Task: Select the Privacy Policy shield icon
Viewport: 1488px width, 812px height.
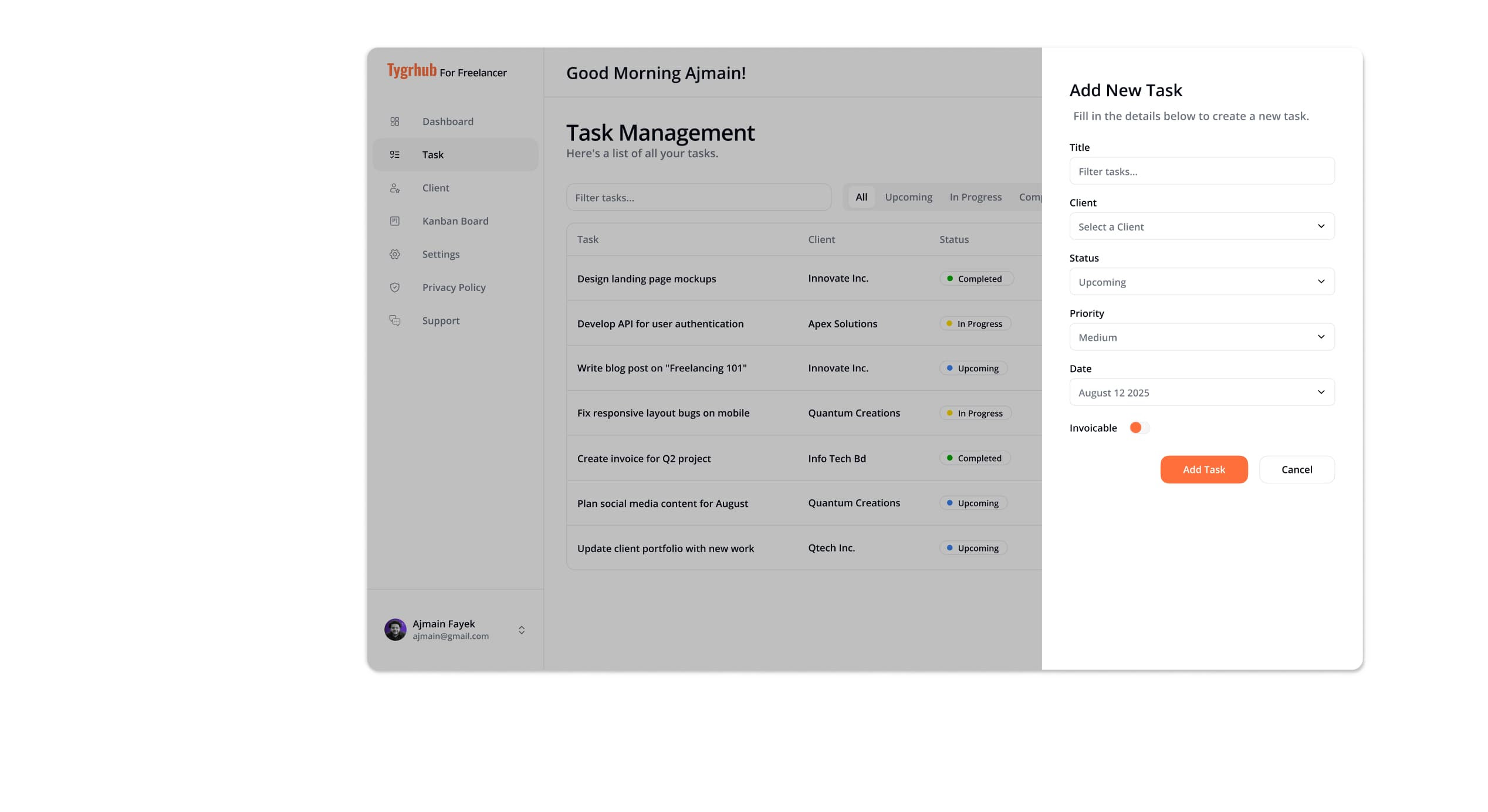Action: pos(395,287)
